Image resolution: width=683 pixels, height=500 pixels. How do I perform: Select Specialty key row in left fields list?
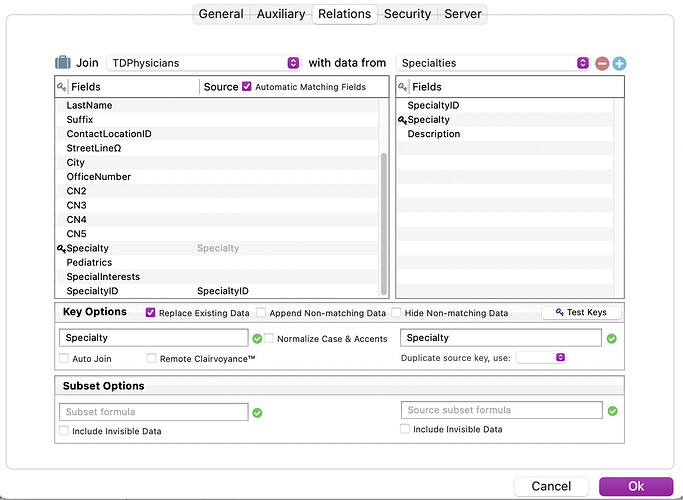point(217,248)
